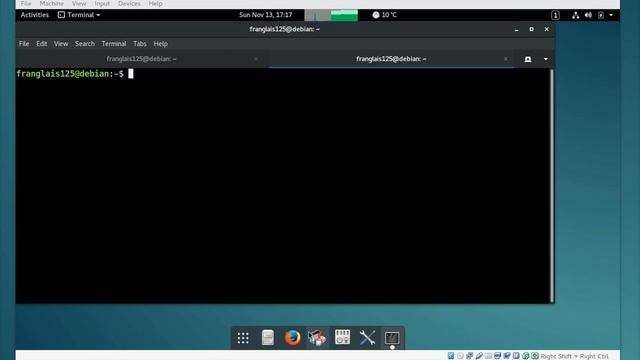Open the terminal Tabs menu
This screenshot has height=360, width=640.
tap(140, 44)
